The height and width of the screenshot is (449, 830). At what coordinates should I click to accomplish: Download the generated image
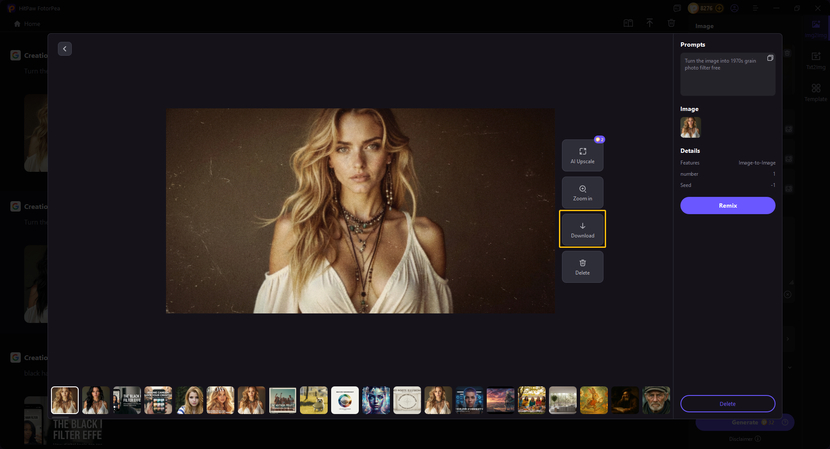pyautogui.click(x=582, y=229)
